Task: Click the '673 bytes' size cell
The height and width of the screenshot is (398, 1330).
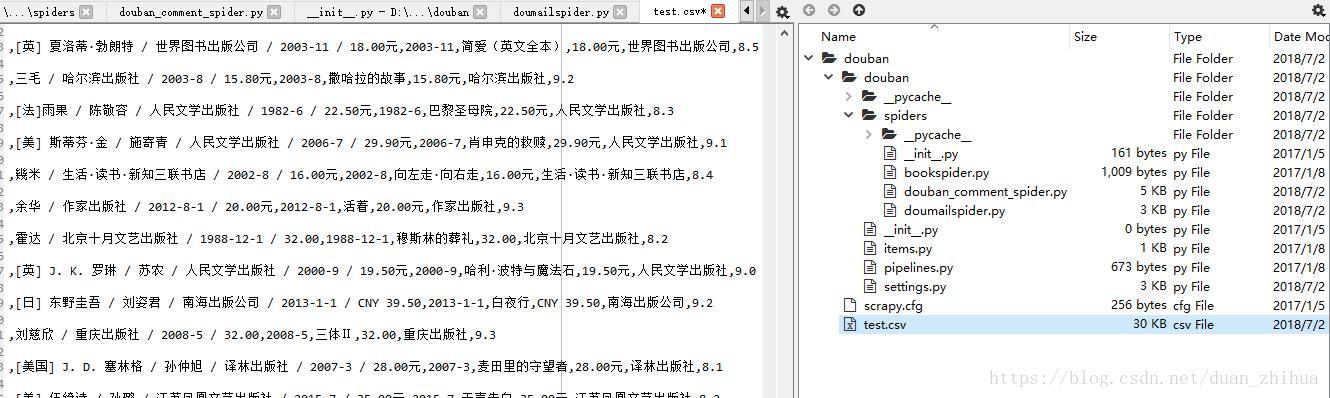Action: [x=1138, y=267]
